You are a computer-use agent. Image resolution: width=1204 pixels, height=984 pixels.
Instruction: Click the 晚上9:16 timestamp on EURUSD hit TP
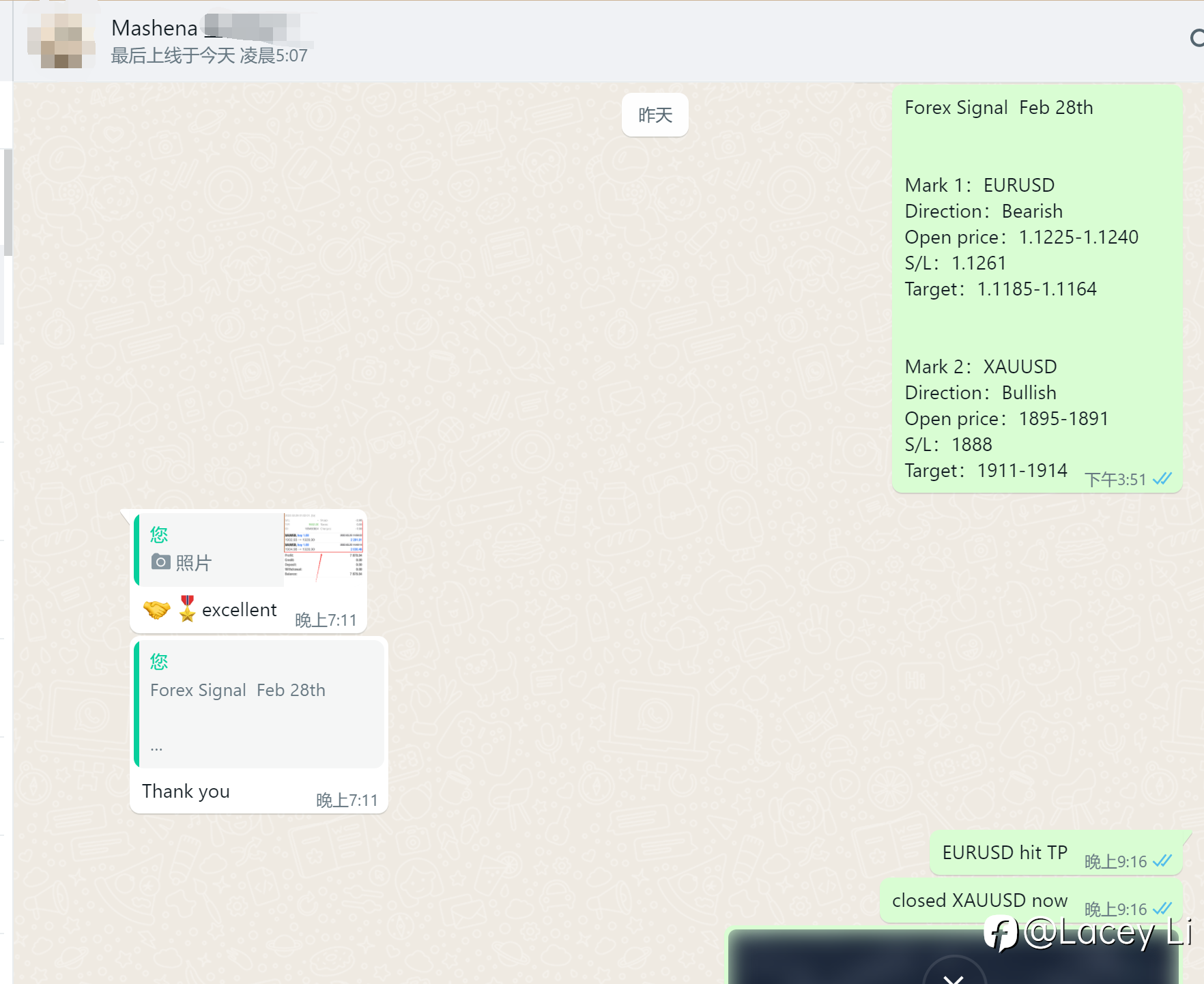point(1115,862)
